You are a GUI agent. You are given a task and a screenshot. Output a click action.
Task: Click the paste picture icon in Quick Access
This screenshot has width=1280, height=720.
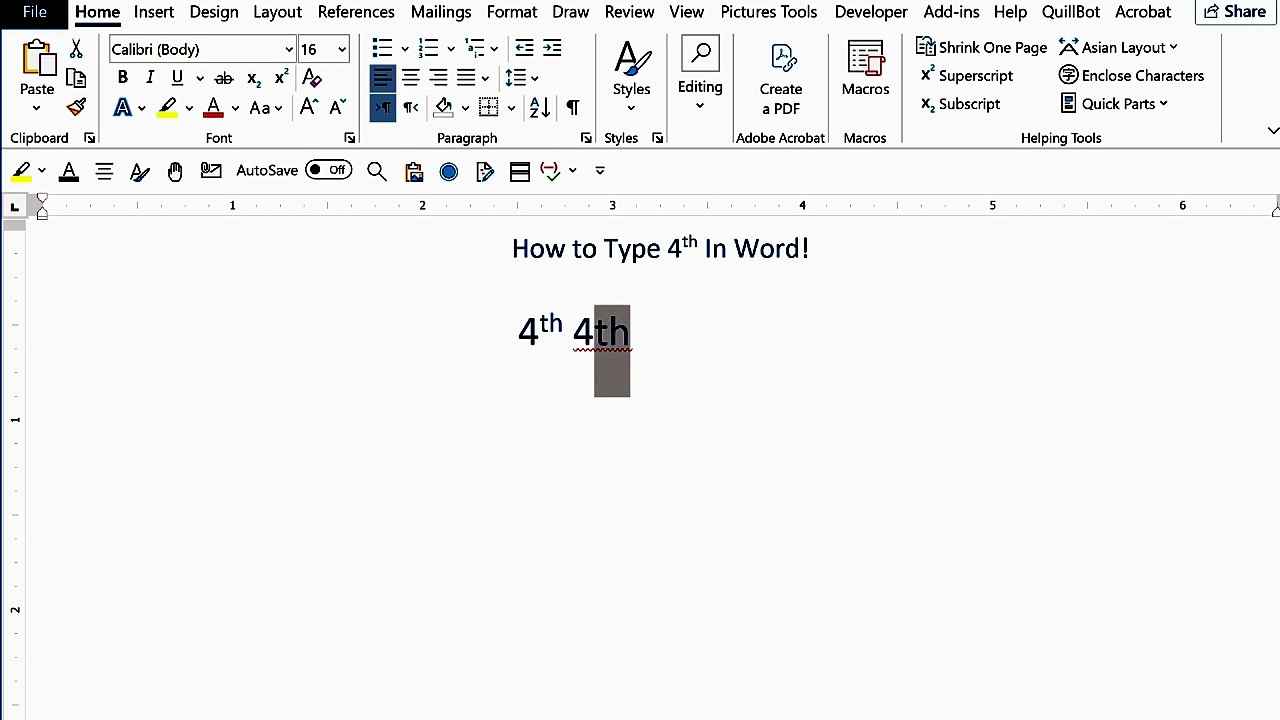coord(414,171)
